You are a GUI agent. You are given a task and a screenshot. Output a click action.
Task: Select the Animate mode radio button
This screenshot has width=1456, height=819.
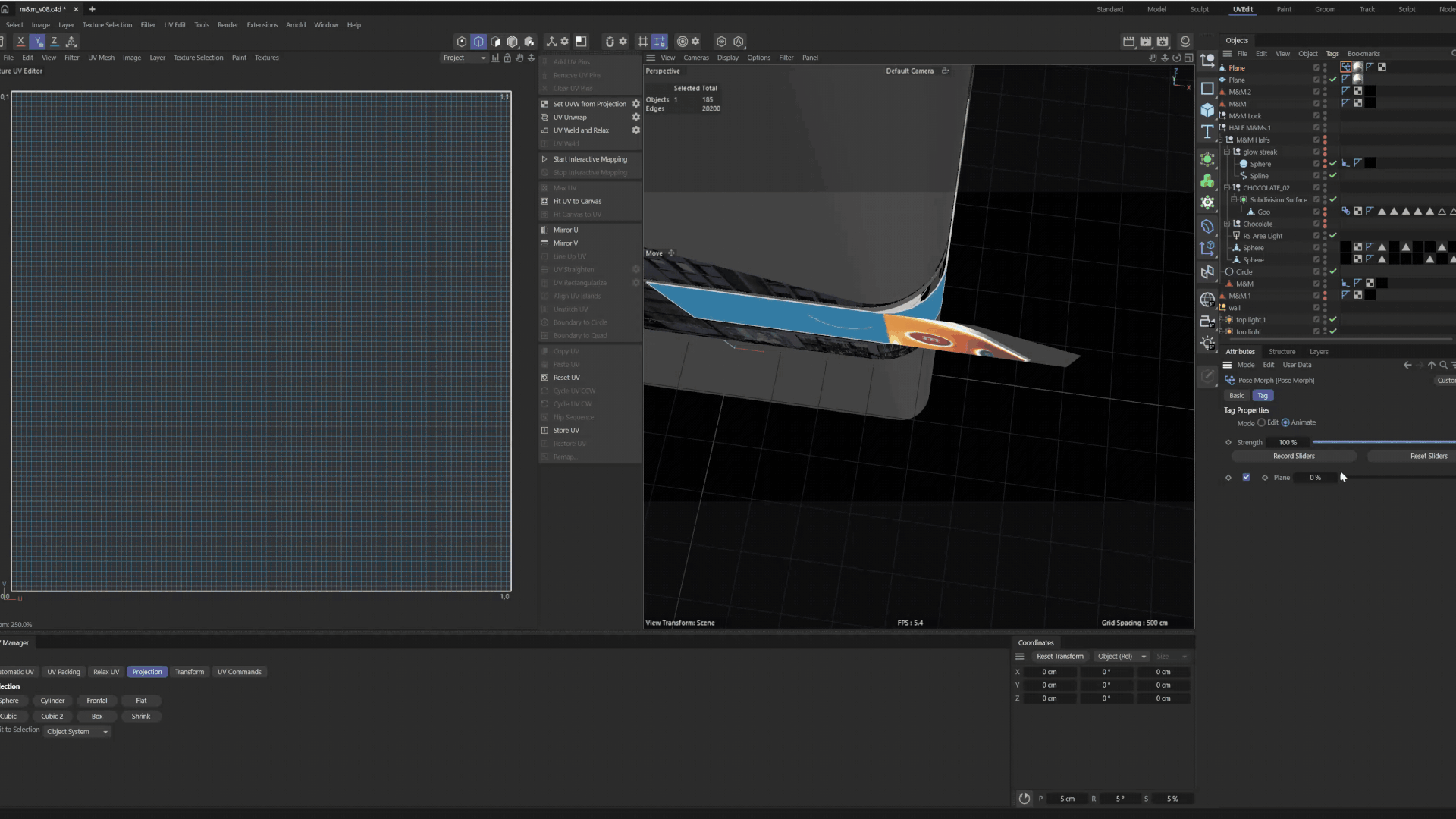(x=1285, y=422)
